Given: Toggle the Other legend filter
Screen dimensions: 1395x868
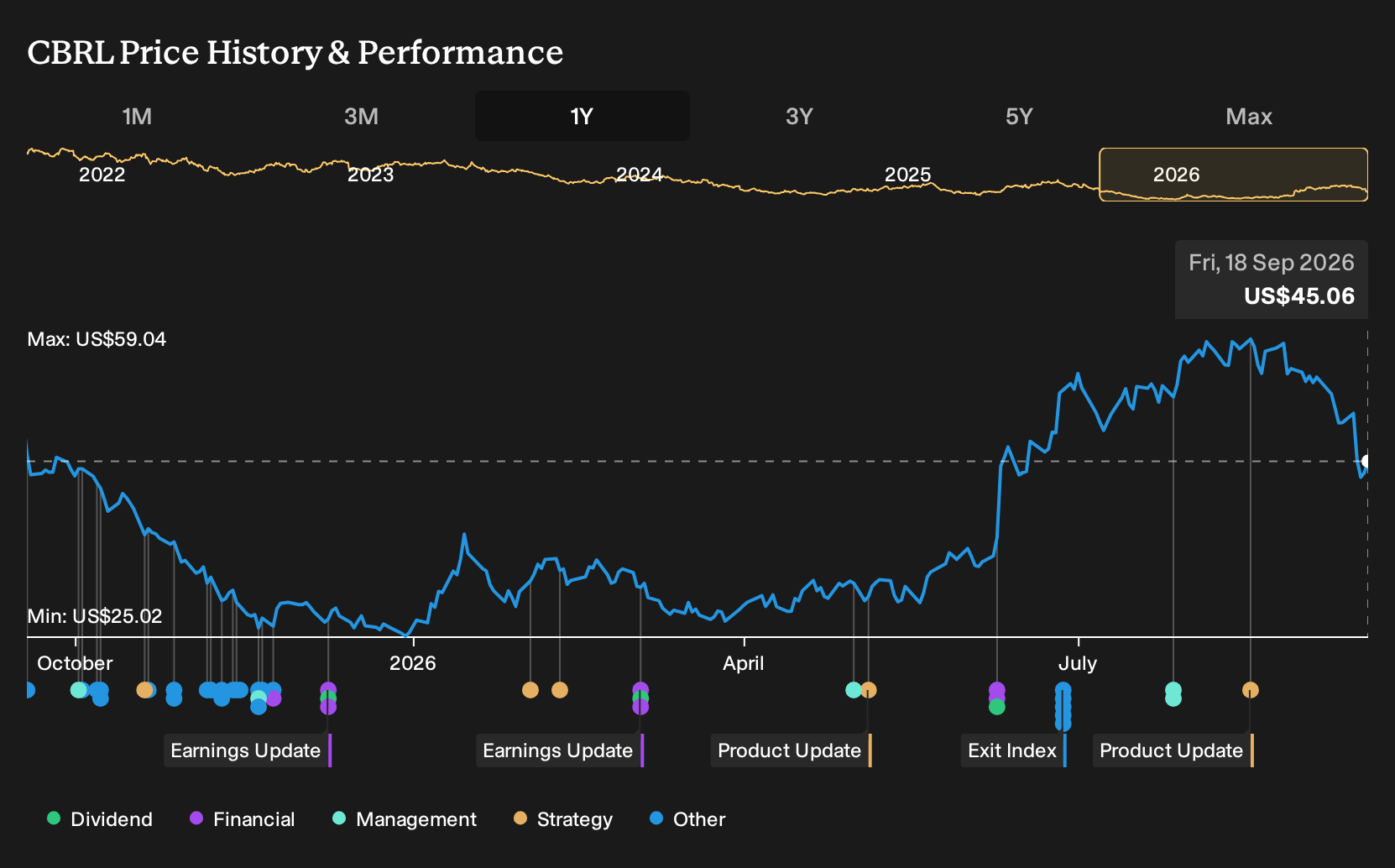Looking at the screenshot, I should click(x=687, y=819).
